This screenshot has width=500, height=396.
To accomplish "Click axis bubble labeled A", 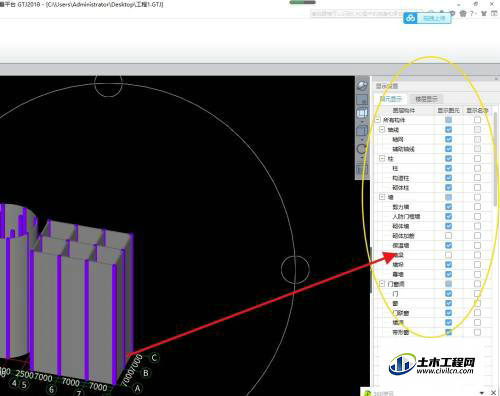I will 137,388.
